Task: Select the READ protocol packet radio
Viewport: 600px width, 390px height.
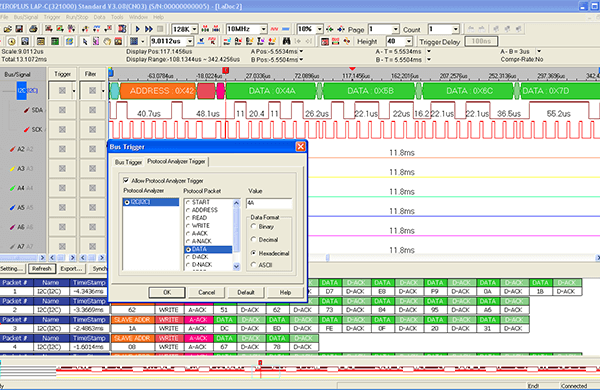Action: pyautogui.click(x=188, y=218)
